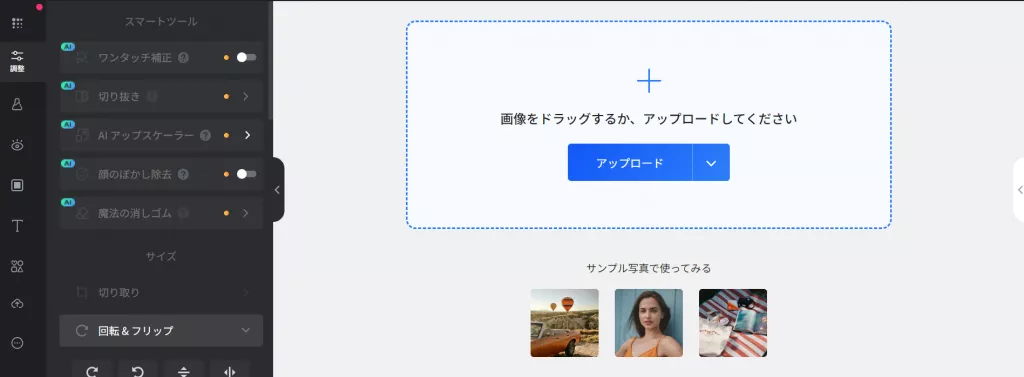Click help icon beside 切り抜き

click(152, 96)
